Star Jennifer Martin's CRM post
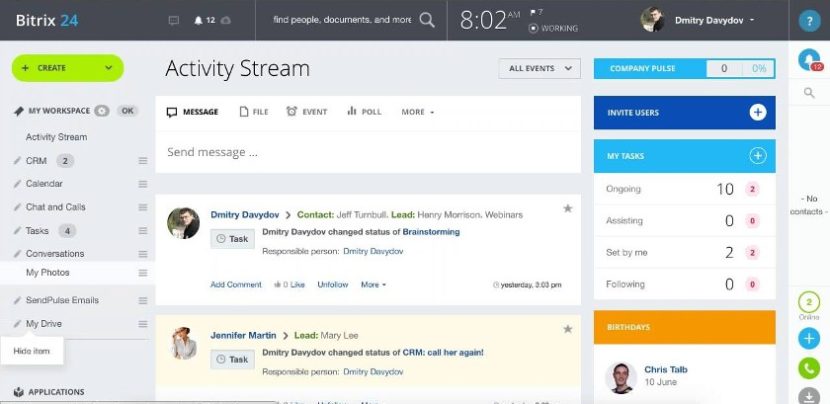Viewport: 830px width, 404px height. pos(567,329)
